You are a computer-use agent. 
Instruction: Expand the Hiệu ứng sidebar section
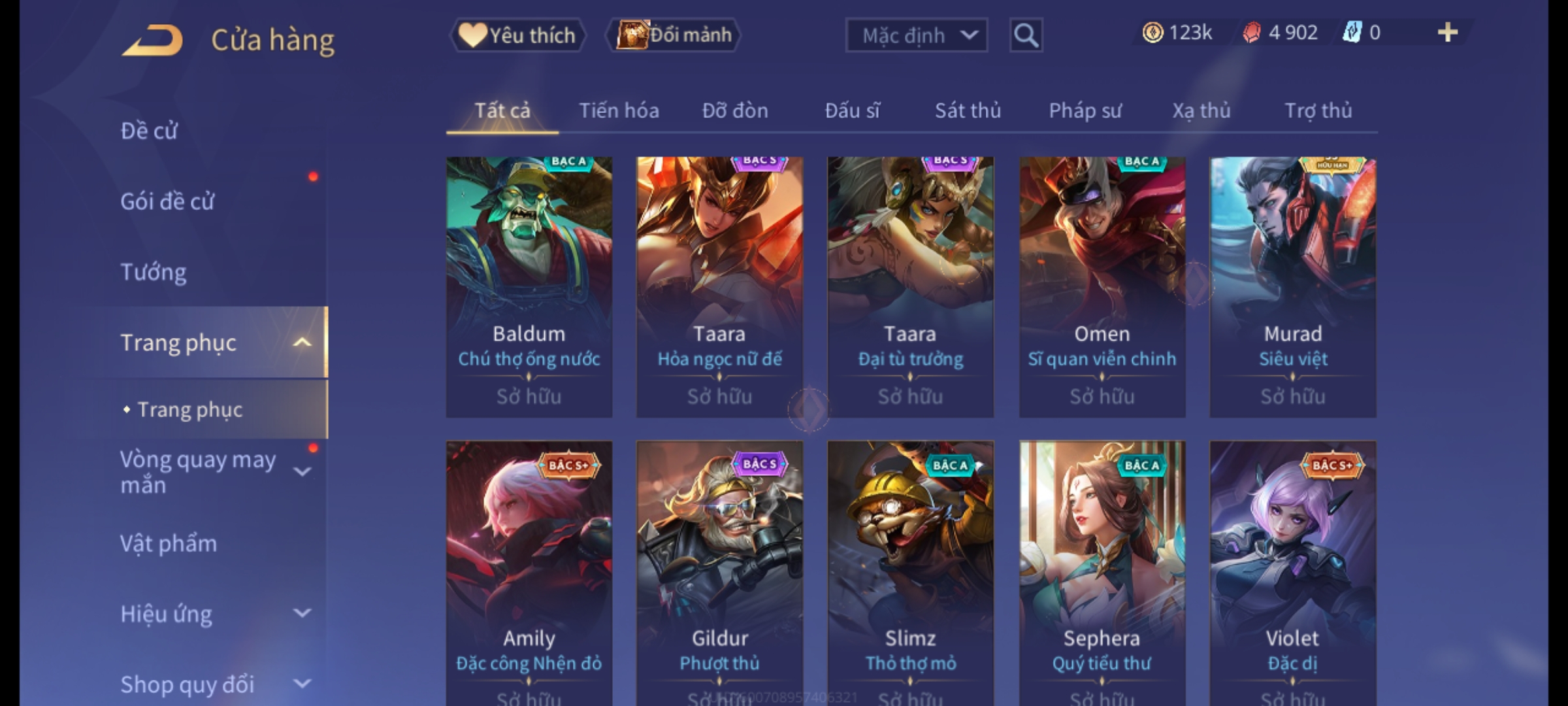302,613
